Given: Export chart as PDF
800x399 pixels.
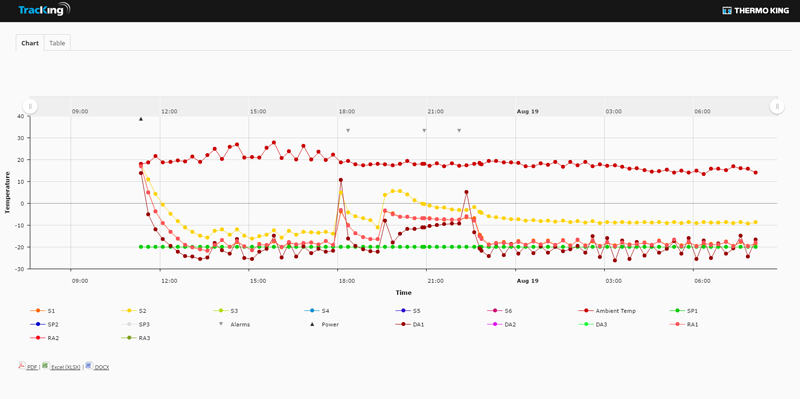Looking at the screenshot, I should coord(32,367).
